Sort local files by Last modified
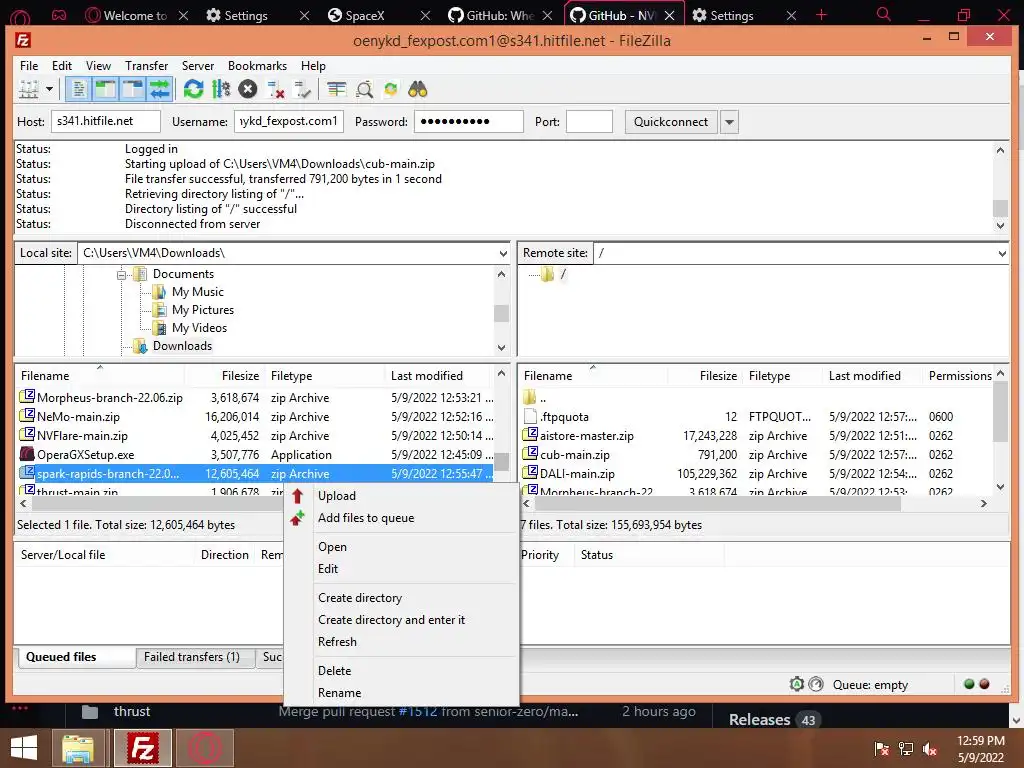This screenshot has width=1024, height=768. click(426, 376)
